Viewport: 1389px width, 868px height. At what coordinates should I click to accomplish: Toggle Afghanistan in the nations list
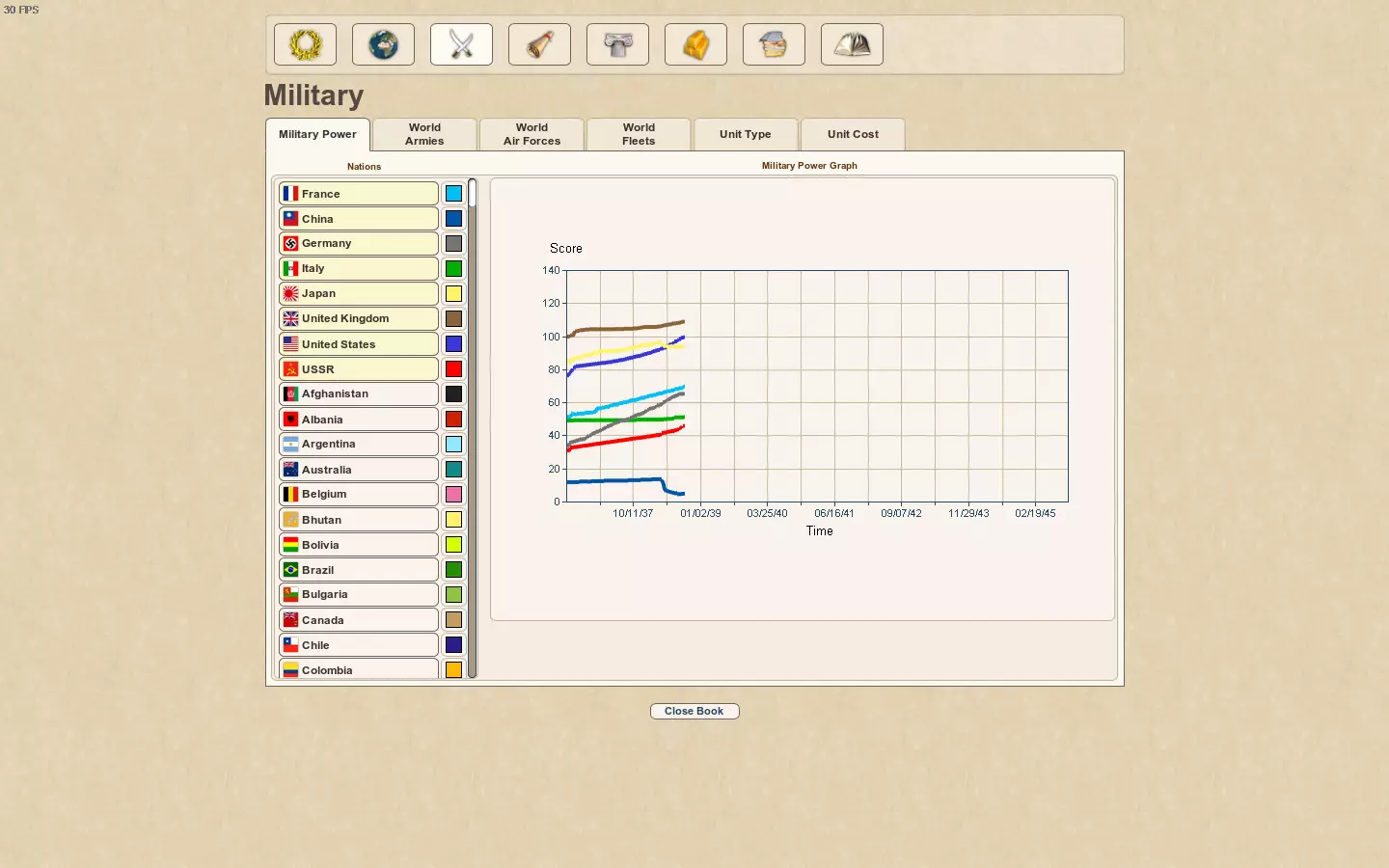click(x=359, y=393)
